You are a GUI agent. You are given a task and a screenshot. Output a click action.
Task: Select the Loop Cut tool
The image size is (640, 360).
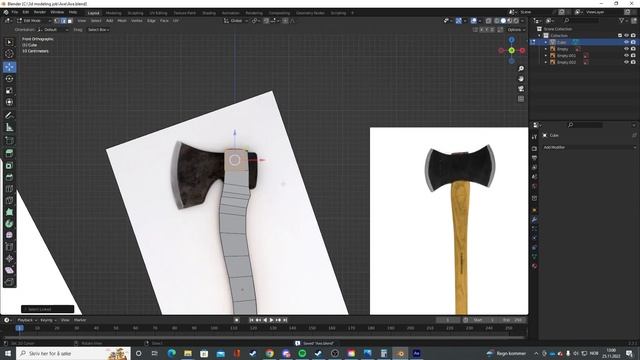(x=9, y=189)
